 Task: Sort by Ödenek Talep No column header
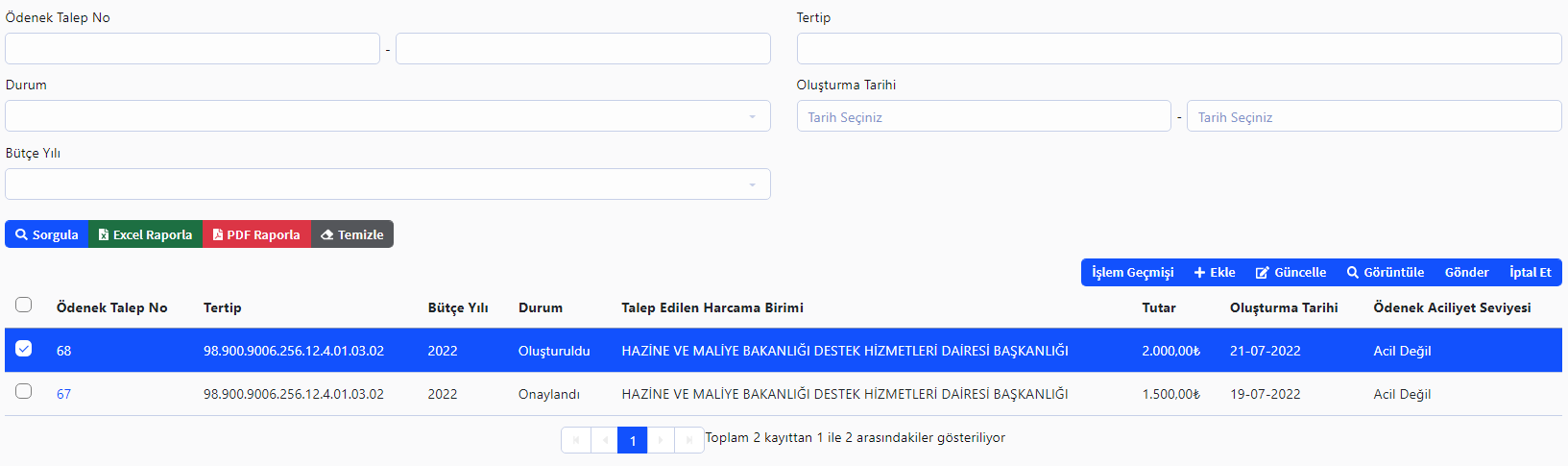click(111, 307)
